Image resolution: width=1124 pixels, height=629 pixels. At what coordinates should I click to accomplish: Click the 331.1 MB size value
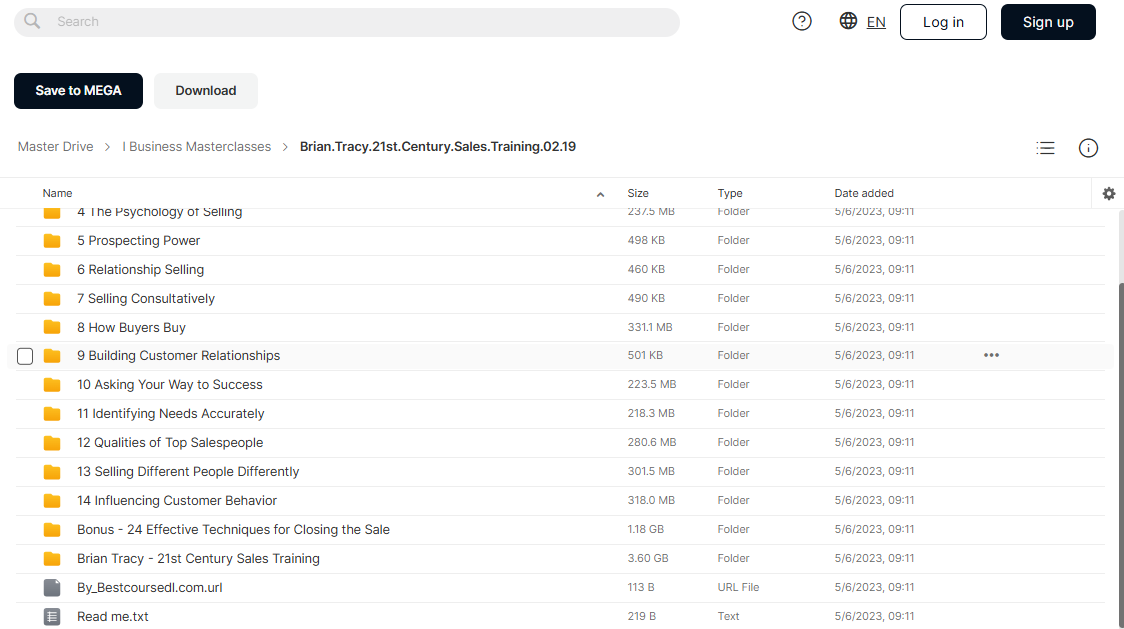(650, 327)
